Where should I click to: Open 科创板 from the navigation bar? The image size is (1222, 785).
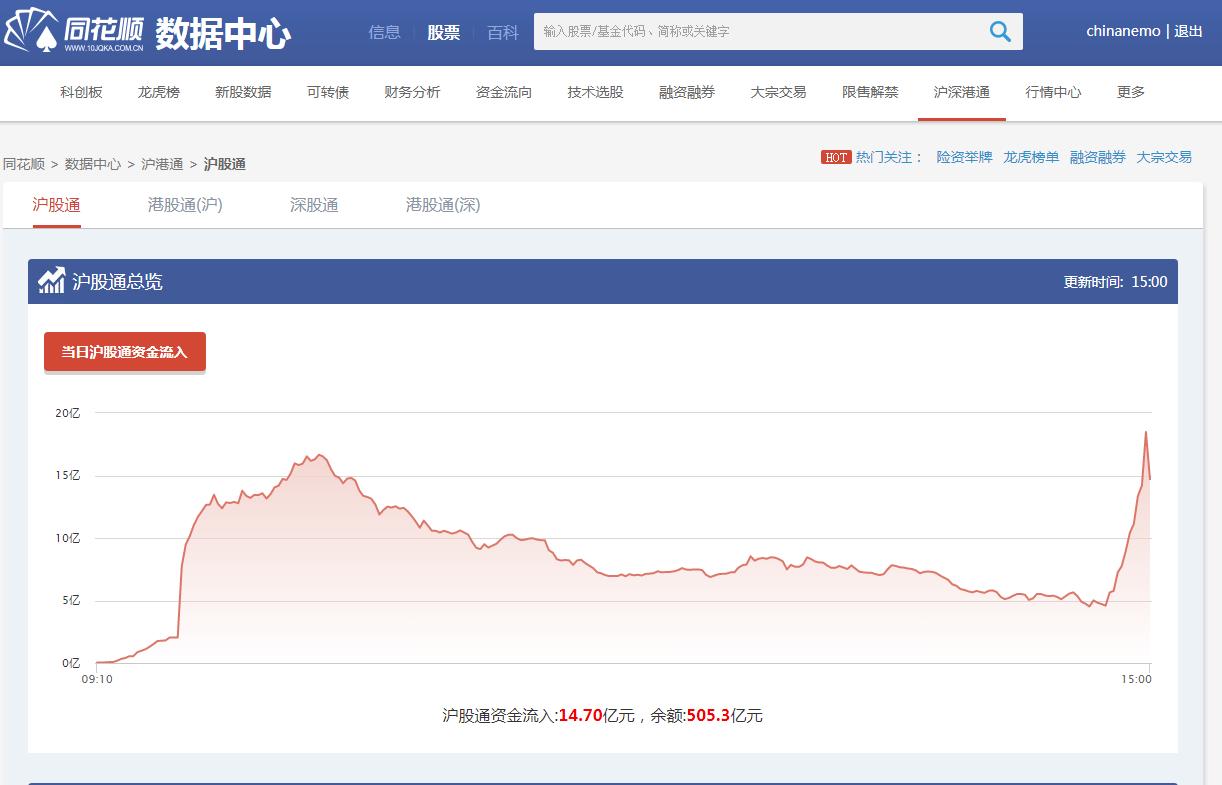coord(80,92)
